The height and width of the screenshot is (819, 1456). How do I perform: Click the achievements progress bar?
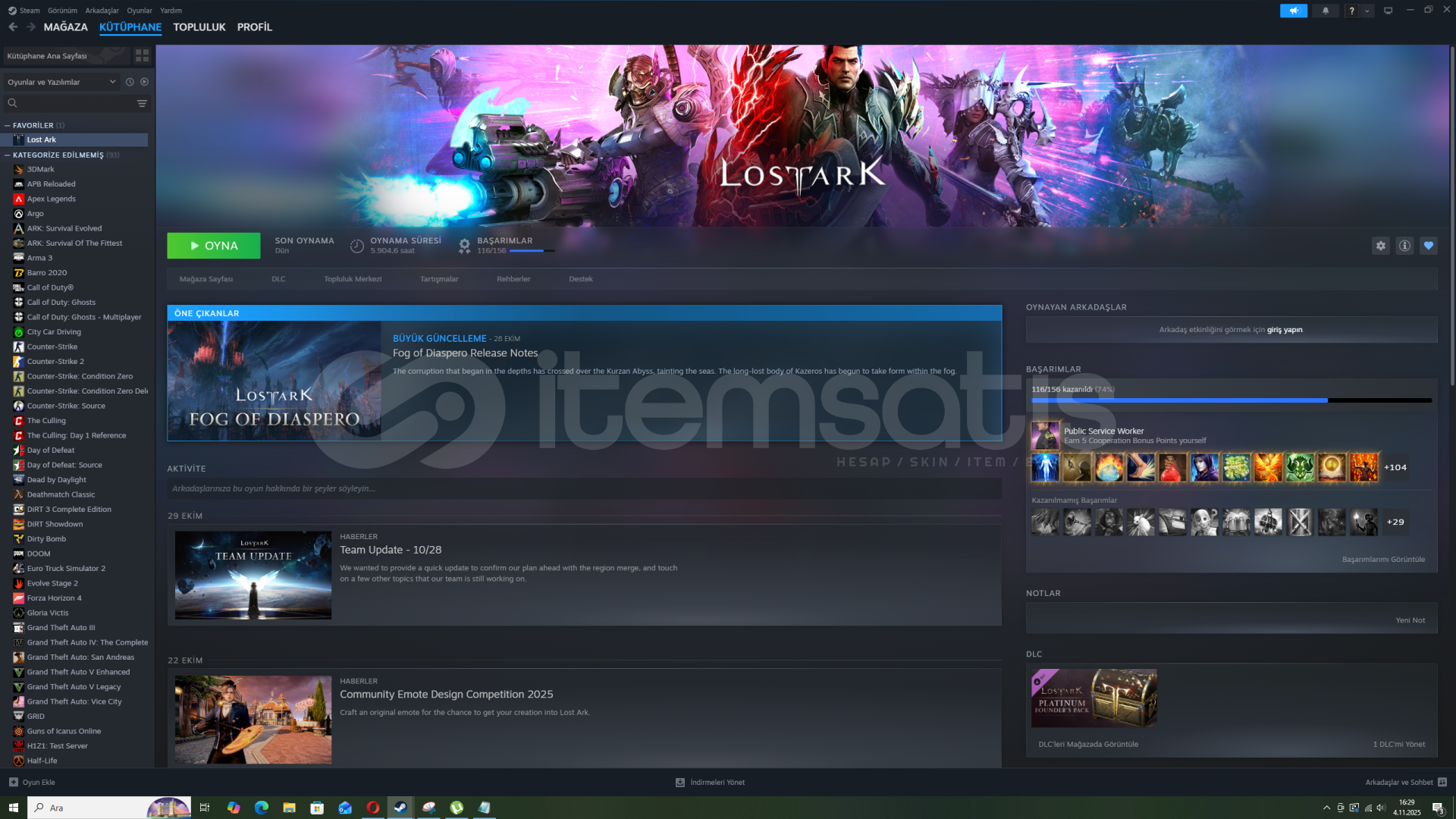point(1231,400)
